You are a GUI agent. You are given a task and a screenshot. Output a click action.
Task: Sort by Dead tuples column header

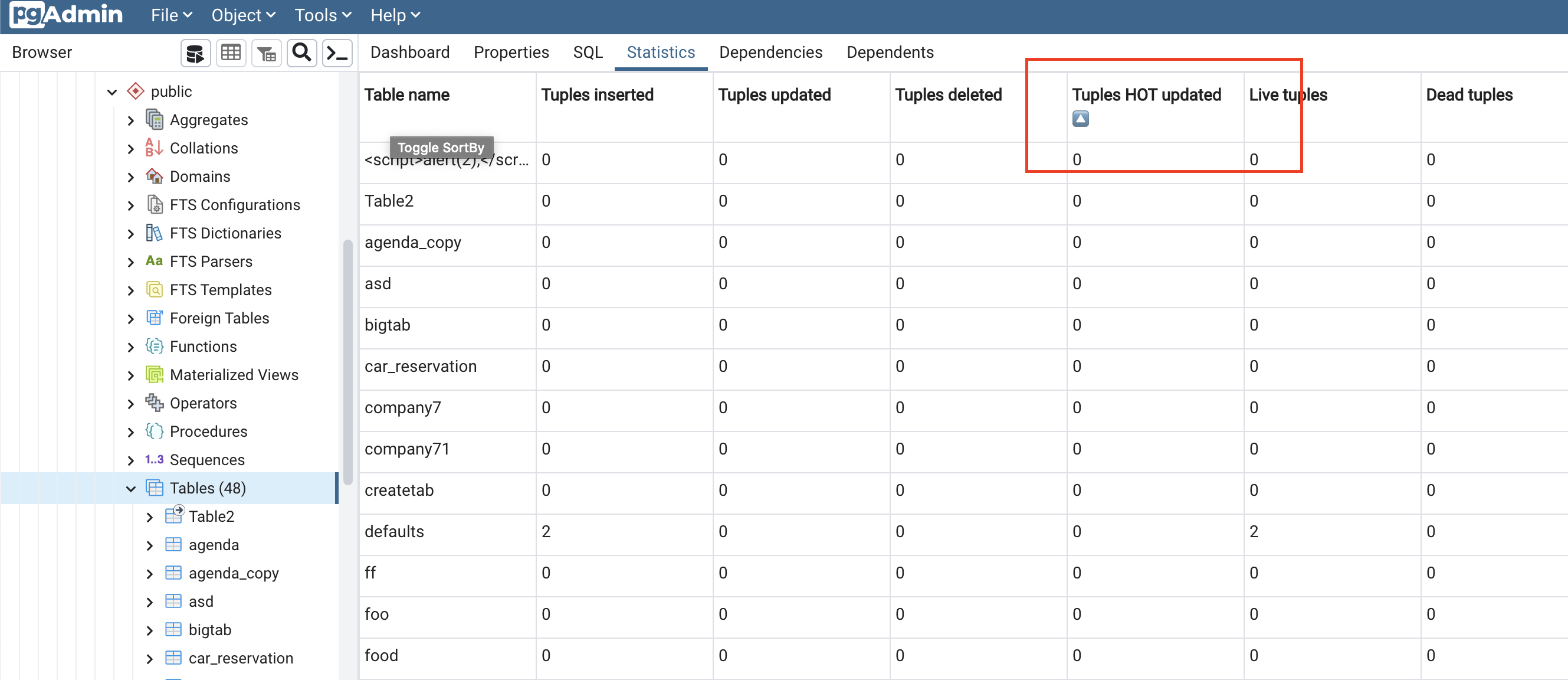pyautogui.click(x=1469, y=95)
